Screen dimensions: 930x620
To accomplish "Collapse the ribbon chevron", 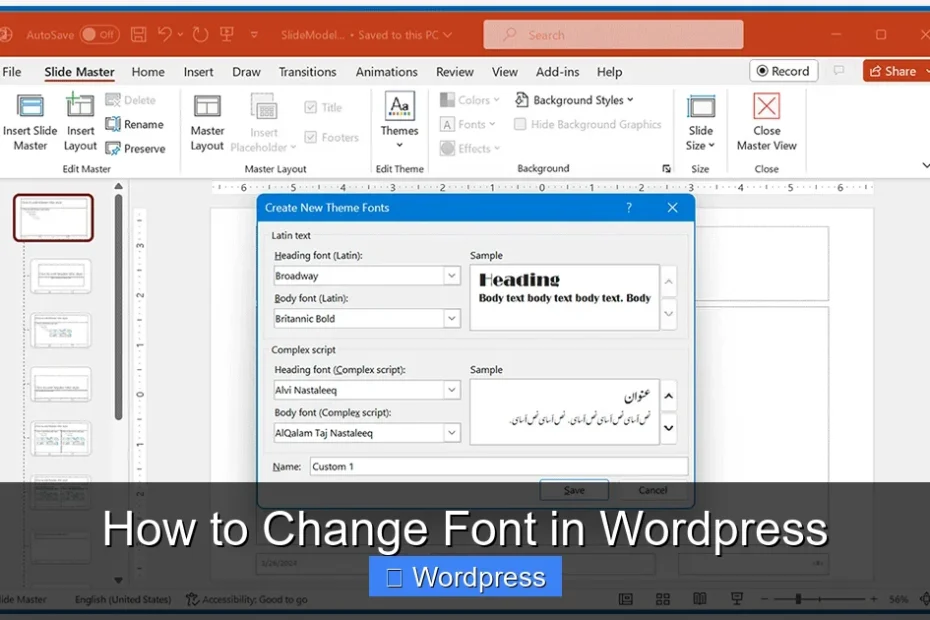I will click(x=925, y=165).
